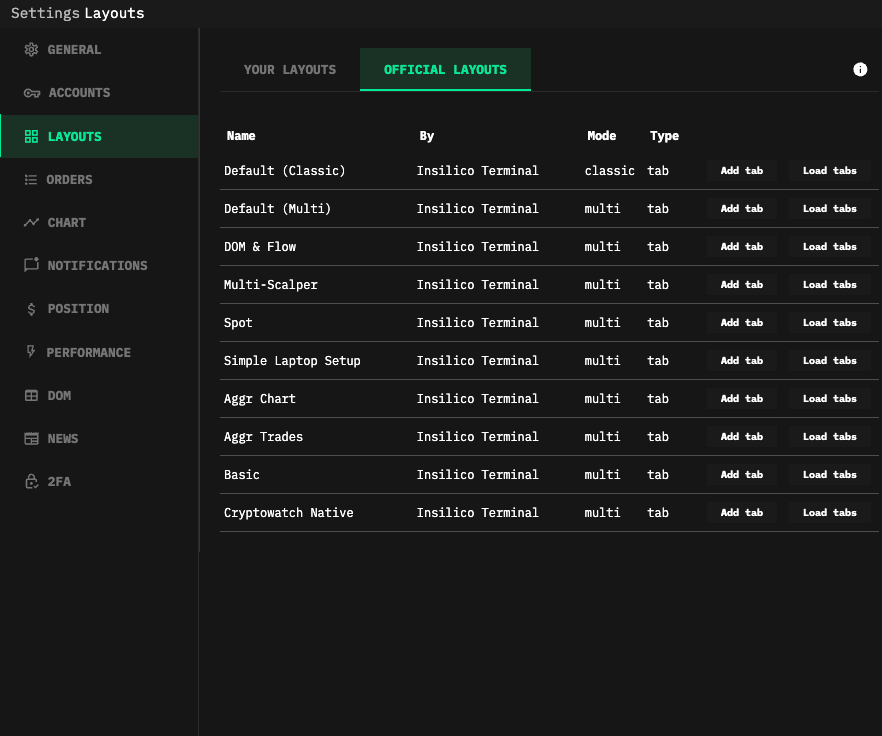Click the 'Default (Classic)' layout name
The image size is (882, 736).
click(x=285, y=170)
